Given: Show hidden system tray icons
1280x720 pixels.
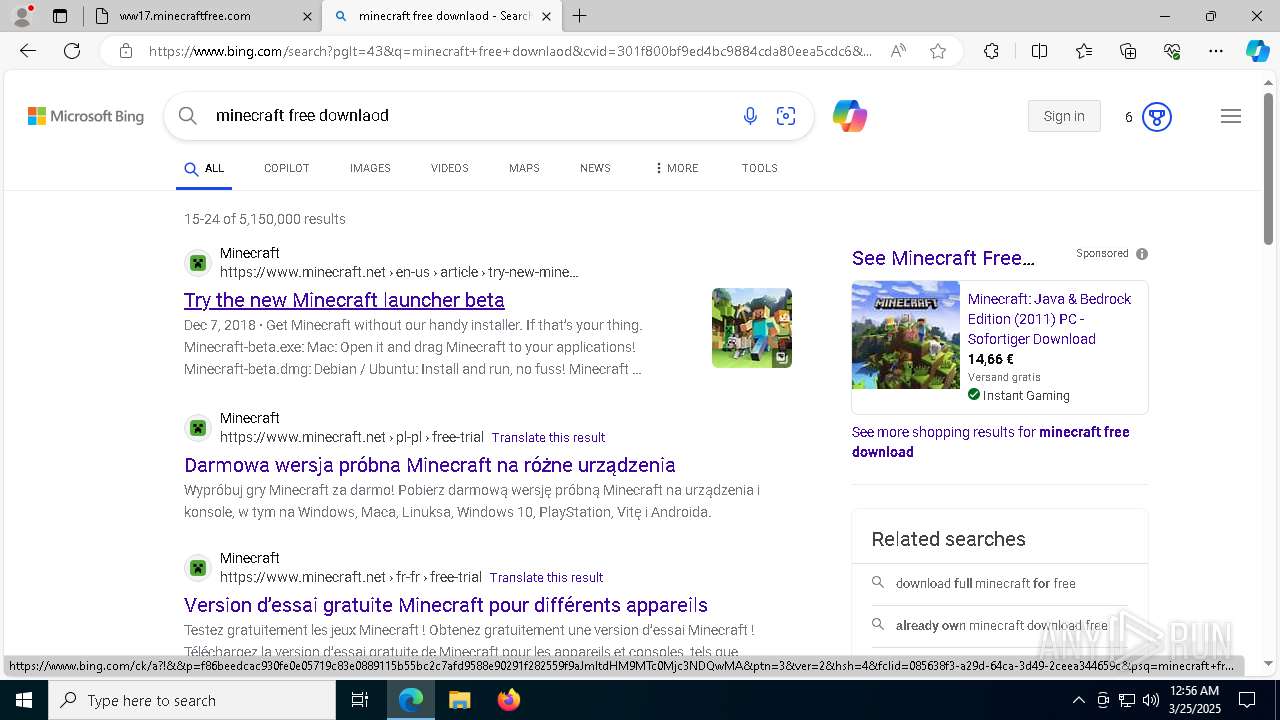Looking at the screenshot, I should 1078,700.
